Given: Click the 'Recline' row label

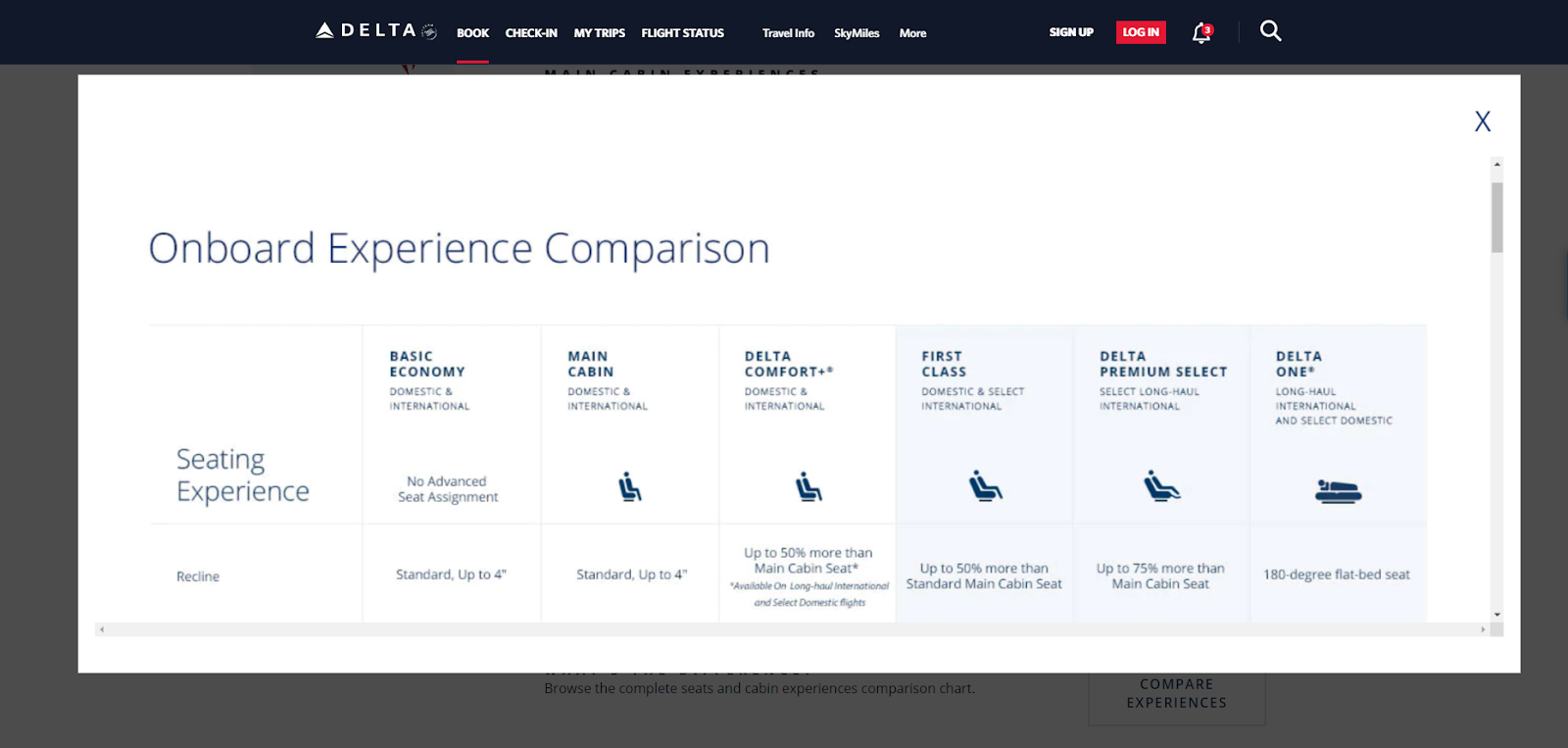Looking at the screenshot, I should click(x=198, y=576).
